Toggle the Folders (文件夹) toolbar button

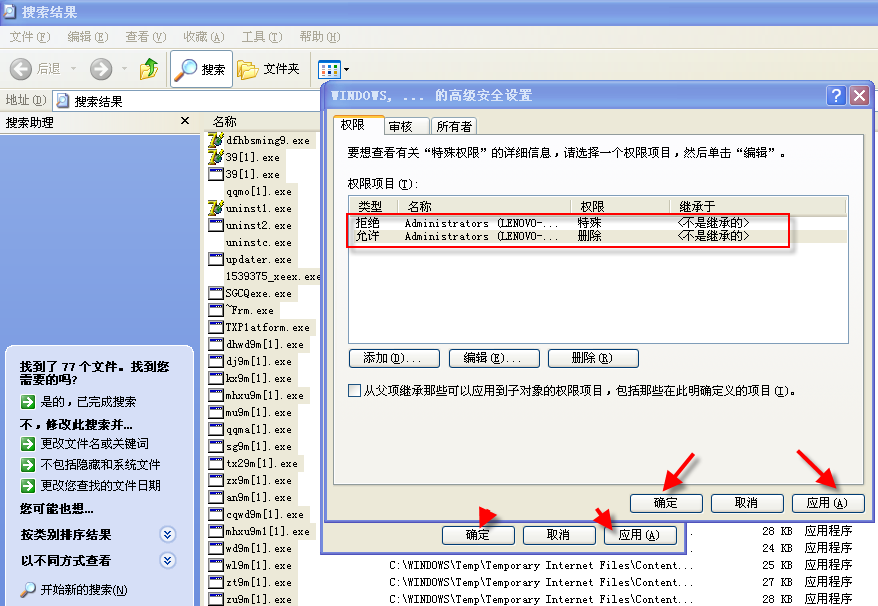(x=269, y=69)
